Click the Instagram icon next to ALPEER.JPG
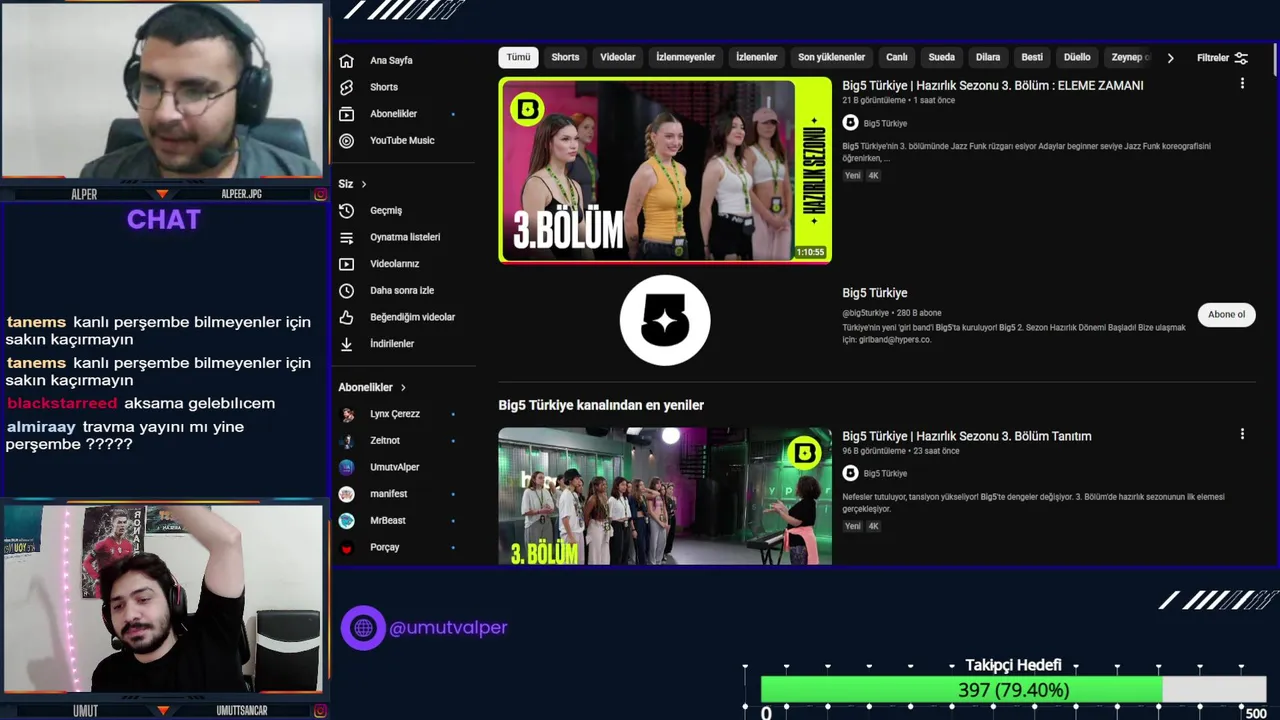Viewport: 1280px width, 720px height. tap(320, 194)
